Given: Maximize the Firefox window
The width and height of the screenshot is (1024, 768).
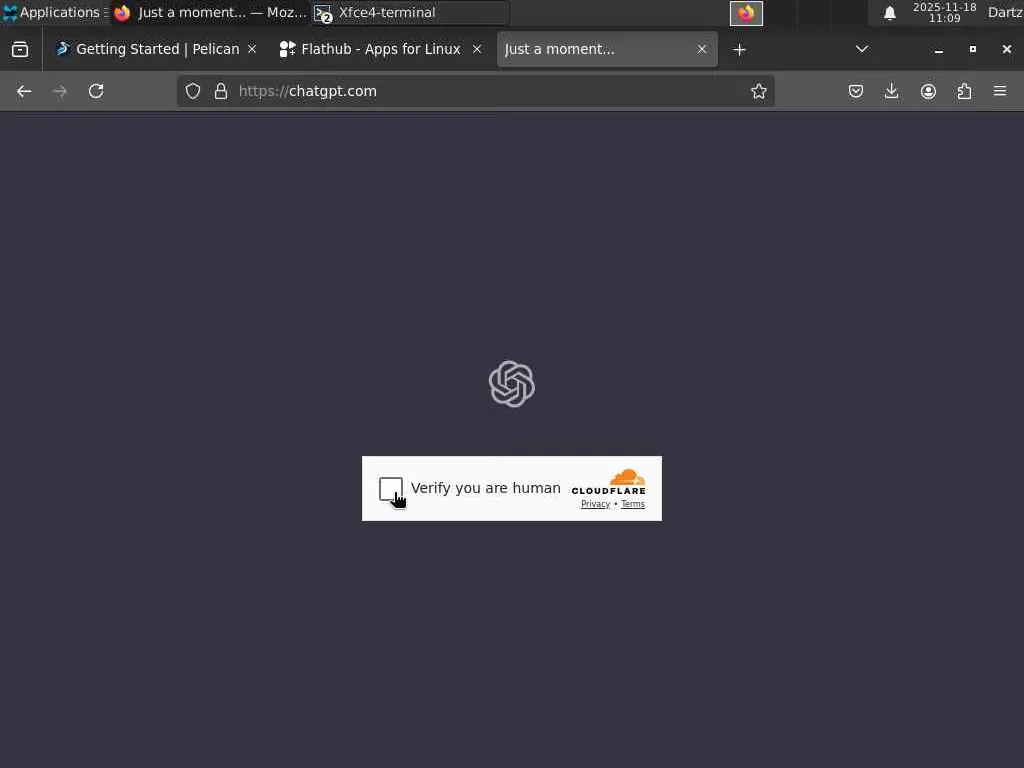Looking at the screenshot, I should click(x=972, y=49).
